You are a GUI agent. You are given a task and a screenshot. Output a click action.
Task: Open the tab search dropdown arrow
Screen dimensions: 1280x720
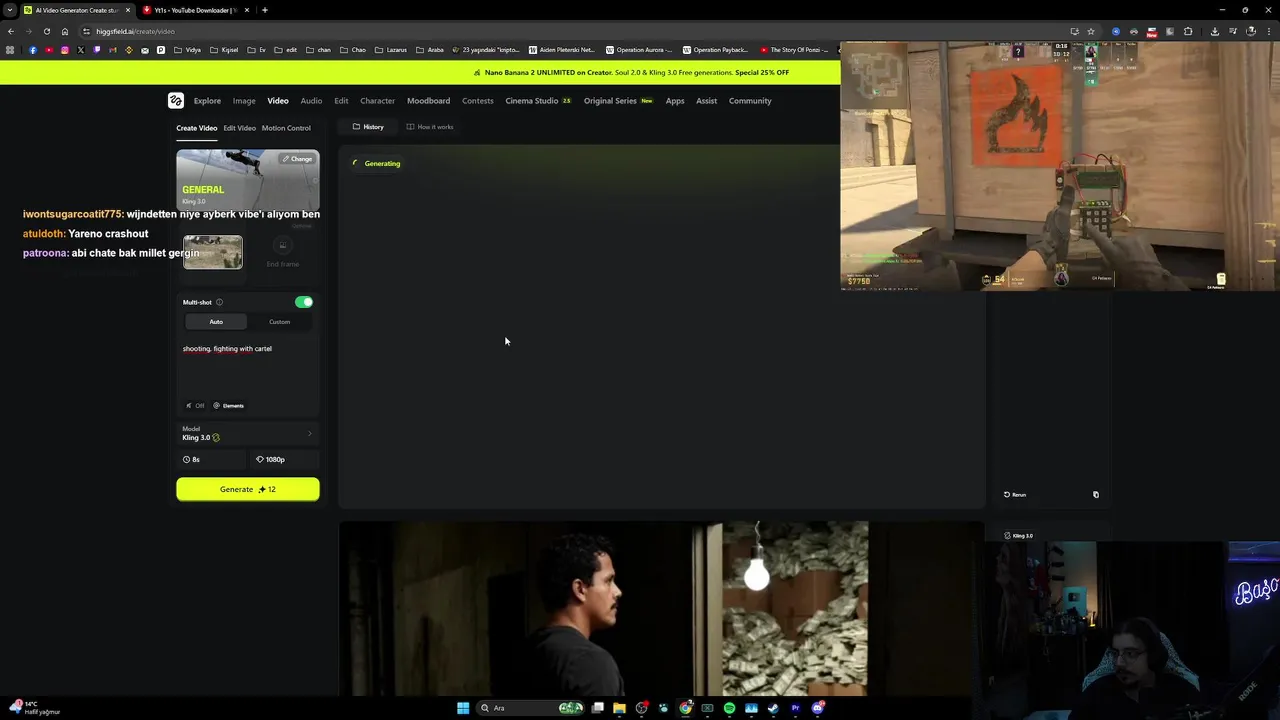pos(9,10)
